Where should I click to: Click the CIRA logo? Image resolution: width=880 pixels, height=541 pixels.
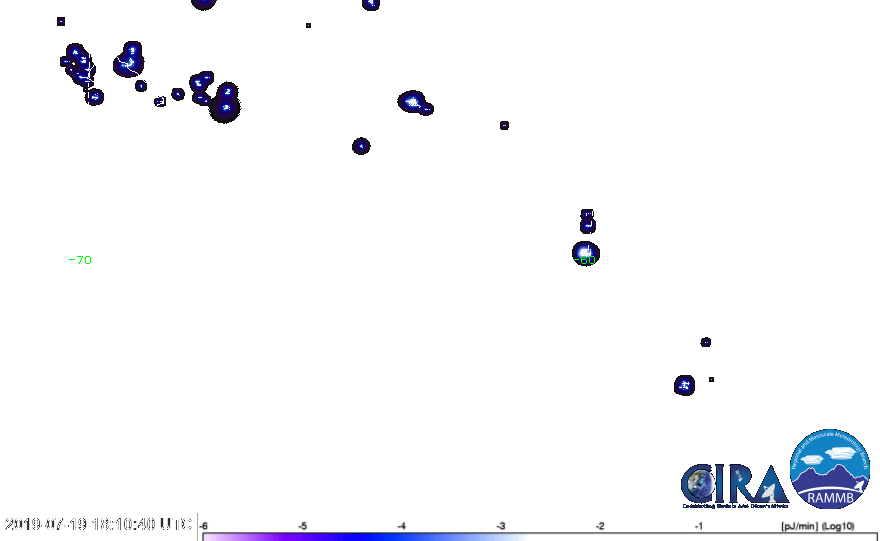tap(734, 485)
